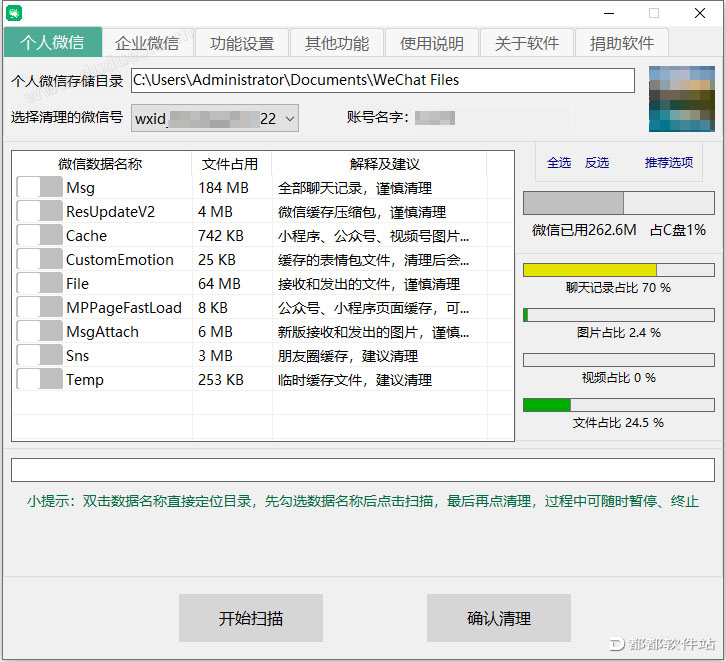Click the 全选 link
The width and height of the screenshot is (726, 662).
coord(559,162)
